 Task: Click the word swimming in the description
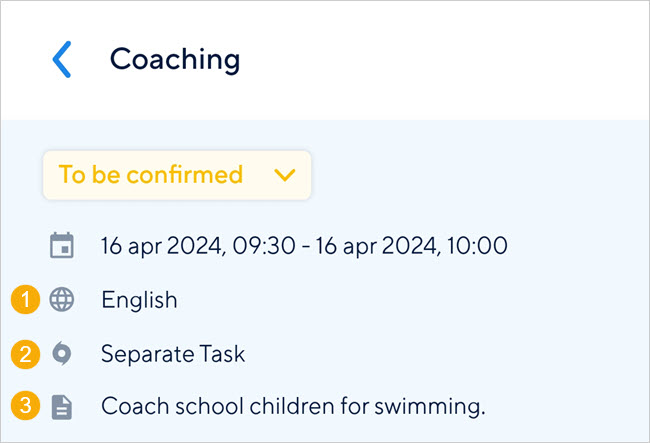pyautogui.click(x=432, y=407)
